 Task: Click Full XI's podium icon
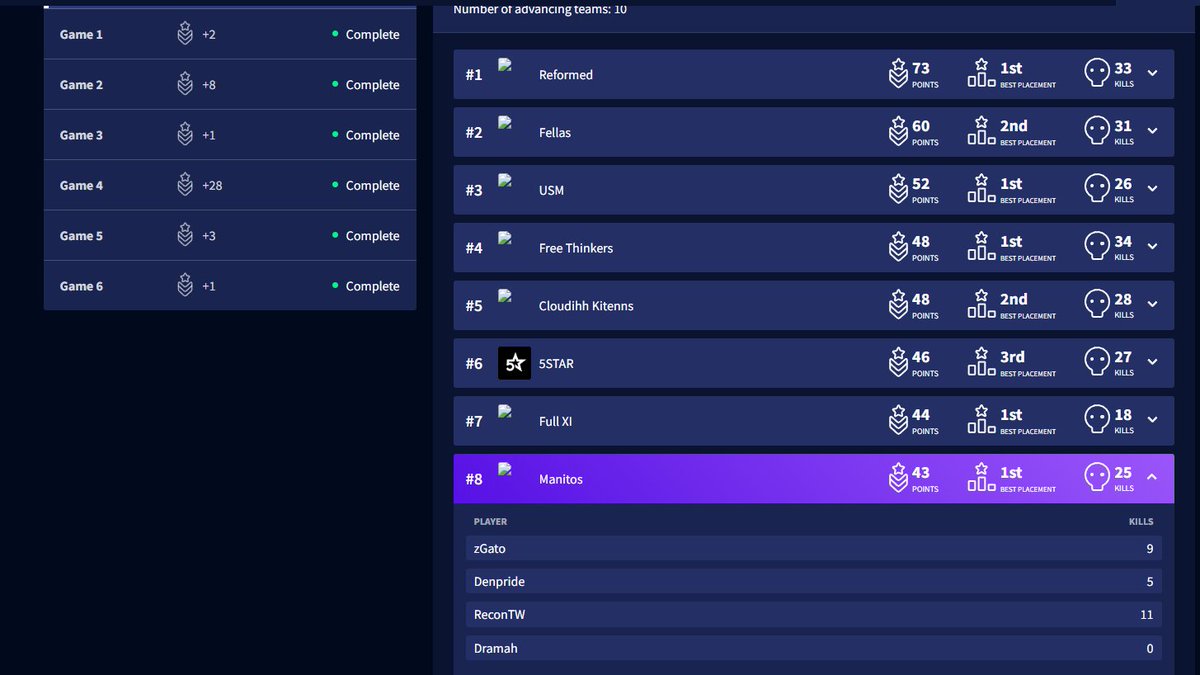click(x=981, y=420)
